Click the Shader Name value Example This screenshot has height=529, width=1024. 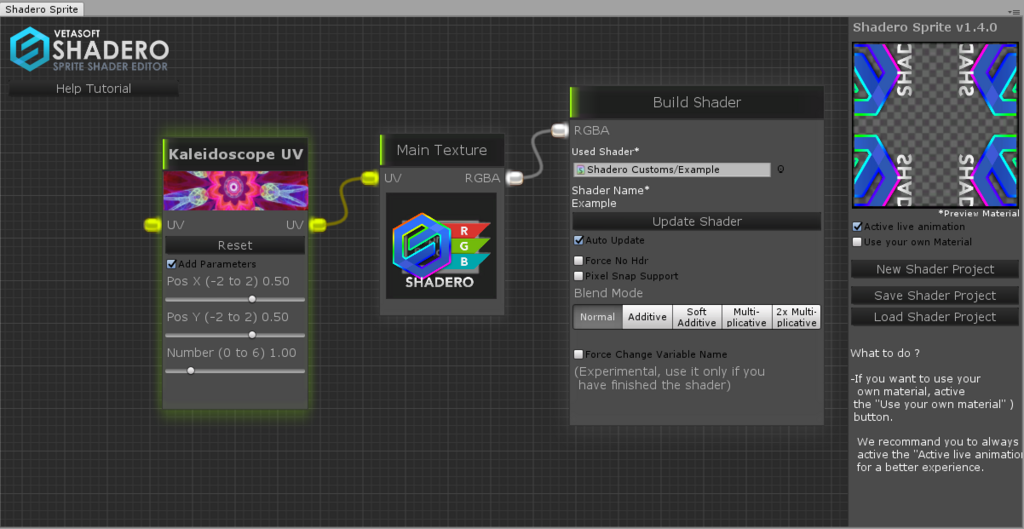(594, 203)
